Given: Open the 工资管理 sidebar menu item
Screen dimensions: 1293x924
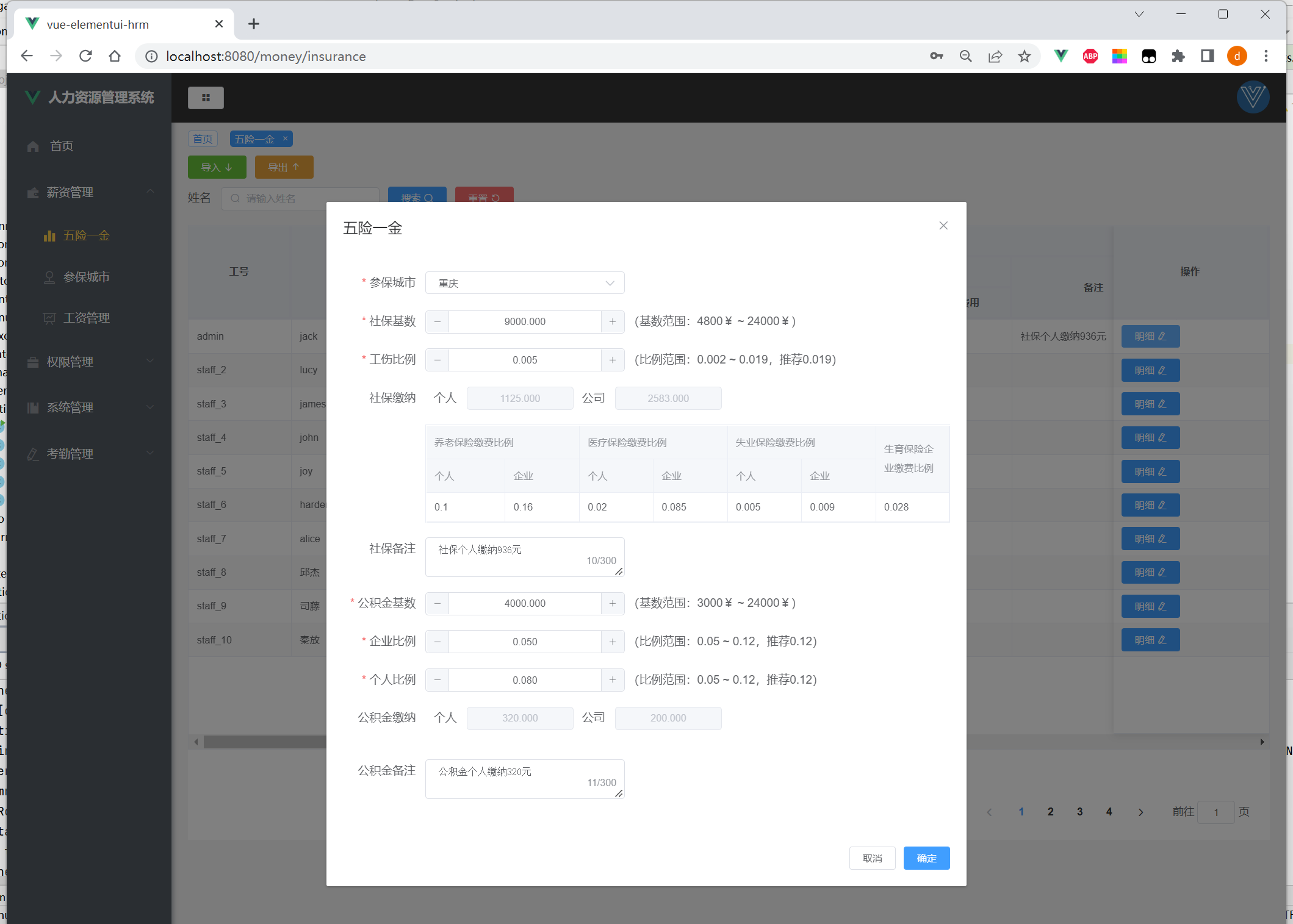Looking at the screenshot, I should (86, 318).
